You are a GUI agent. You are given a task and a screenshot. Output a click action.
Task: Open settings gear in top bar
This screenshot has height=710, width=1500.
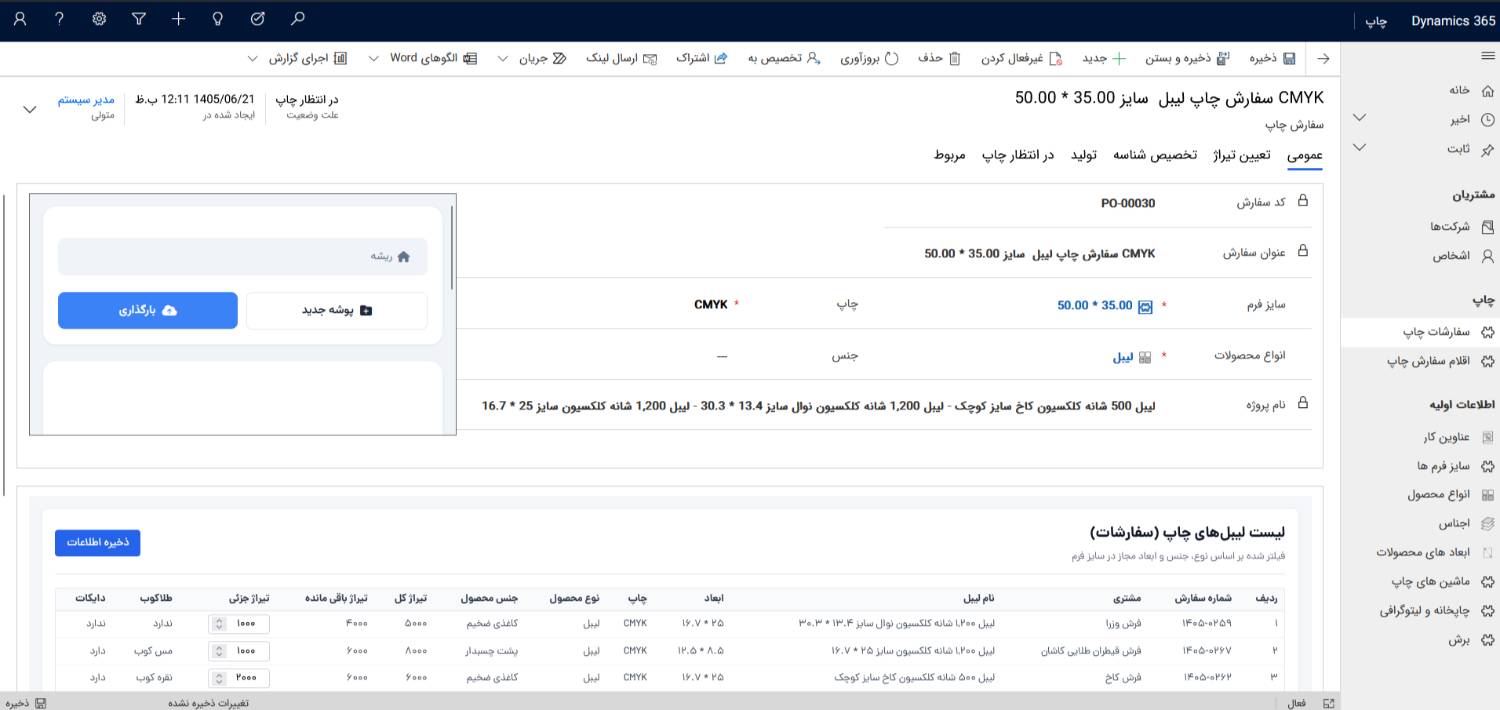point(99,18)
